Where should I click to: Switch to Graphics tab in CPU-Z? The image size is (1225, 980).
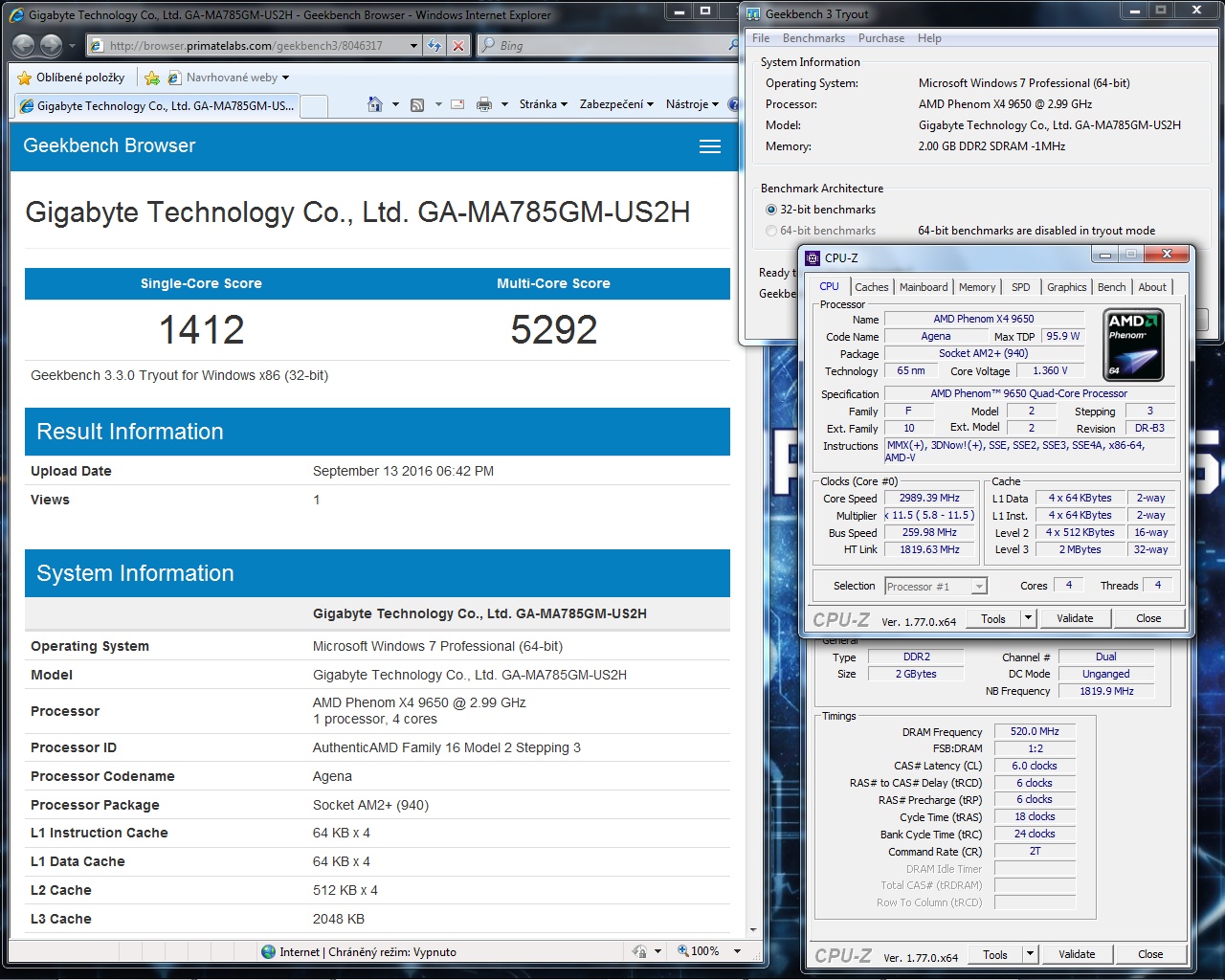[x=1067, y=287]
